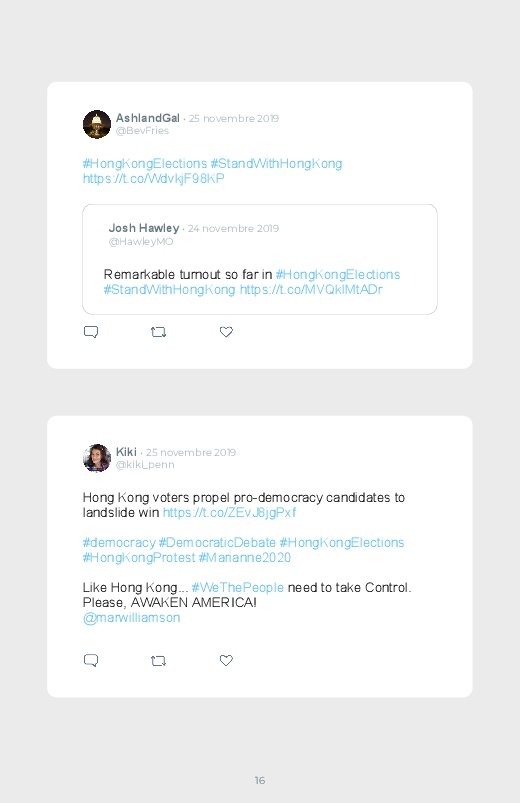The image size is (520, 803).
Task: Open the #WeThePeople hashtag
Action: pos(237,587)
